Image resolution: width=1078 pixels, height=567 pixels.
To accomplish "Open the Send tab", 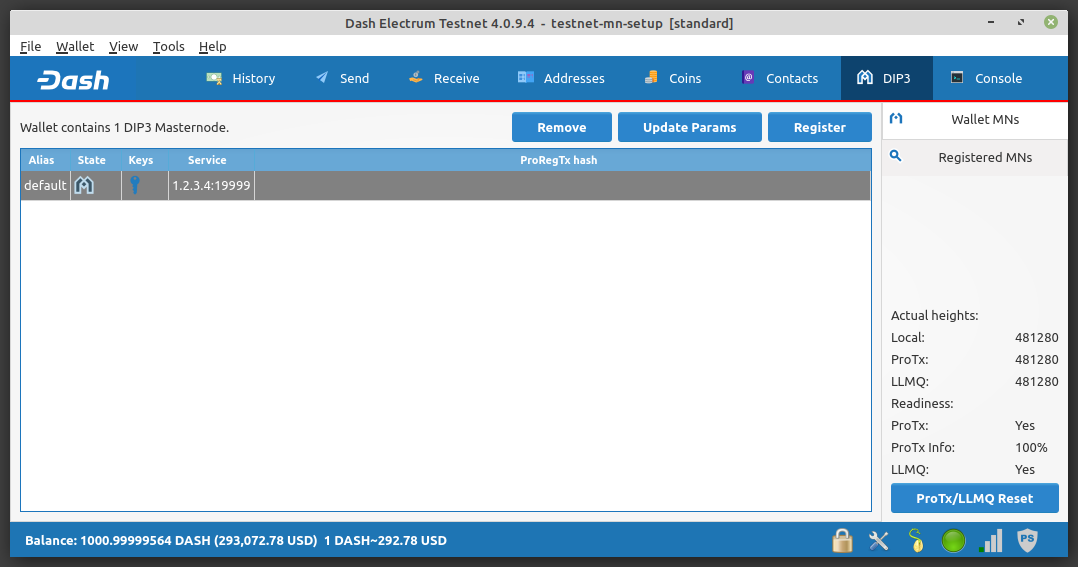I will point(342,78).
